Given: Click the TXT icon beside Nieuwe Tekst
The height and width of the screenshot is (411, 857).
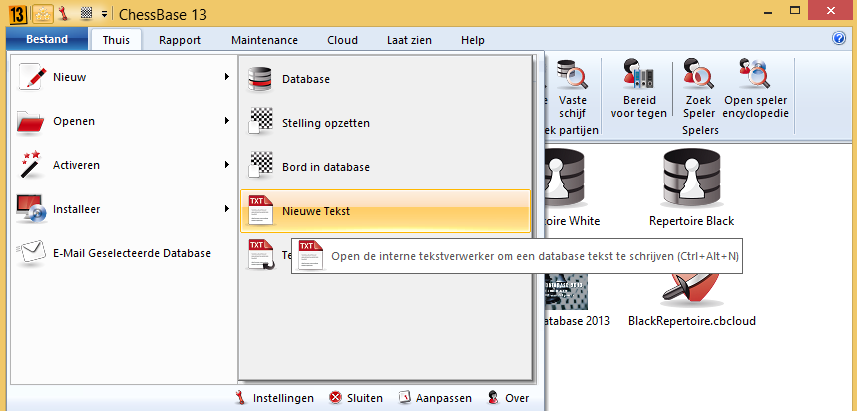Looking at the screenshot, I should pos(260,210).
